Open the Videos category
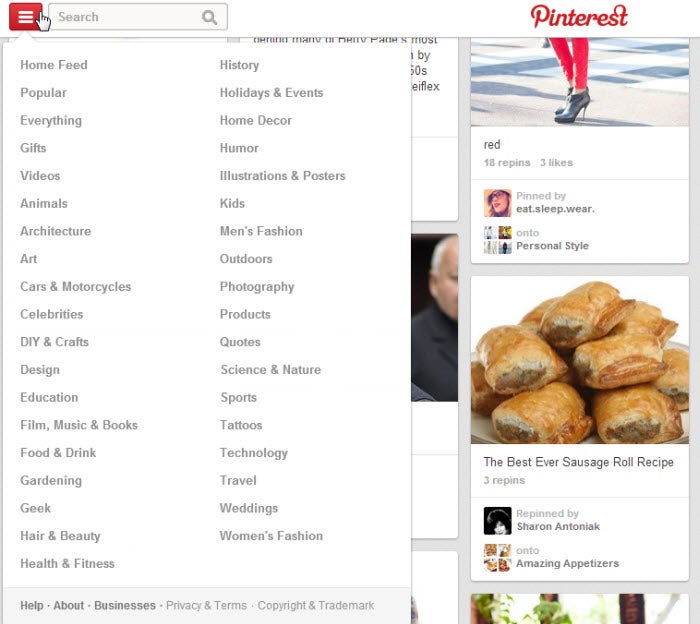This screenshot has width=700, height=624. pyautogui.click(x=40, y=176)
